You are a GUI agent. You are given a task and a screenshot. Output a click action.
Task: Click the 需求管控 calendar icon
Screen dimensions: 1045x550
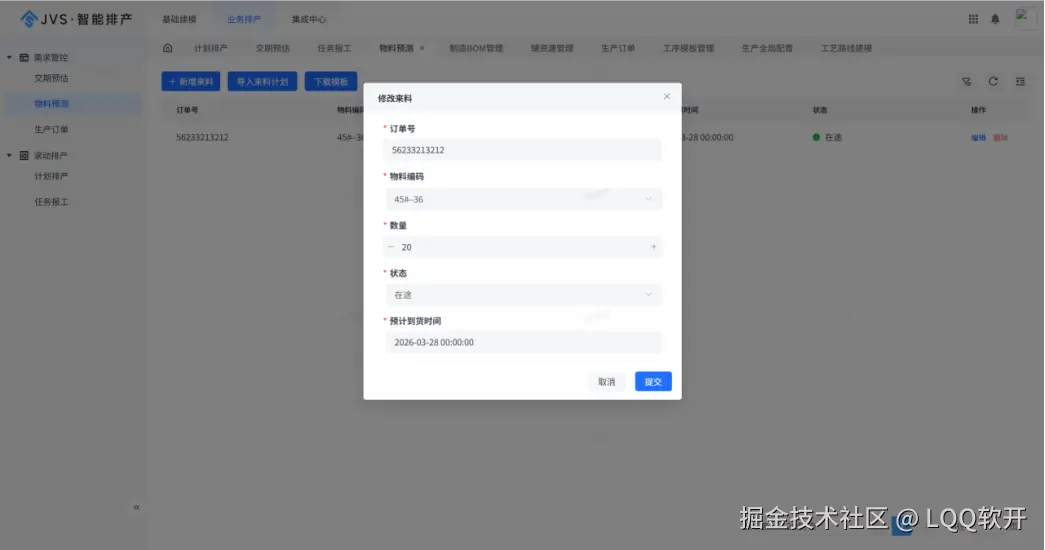[24, 57]
